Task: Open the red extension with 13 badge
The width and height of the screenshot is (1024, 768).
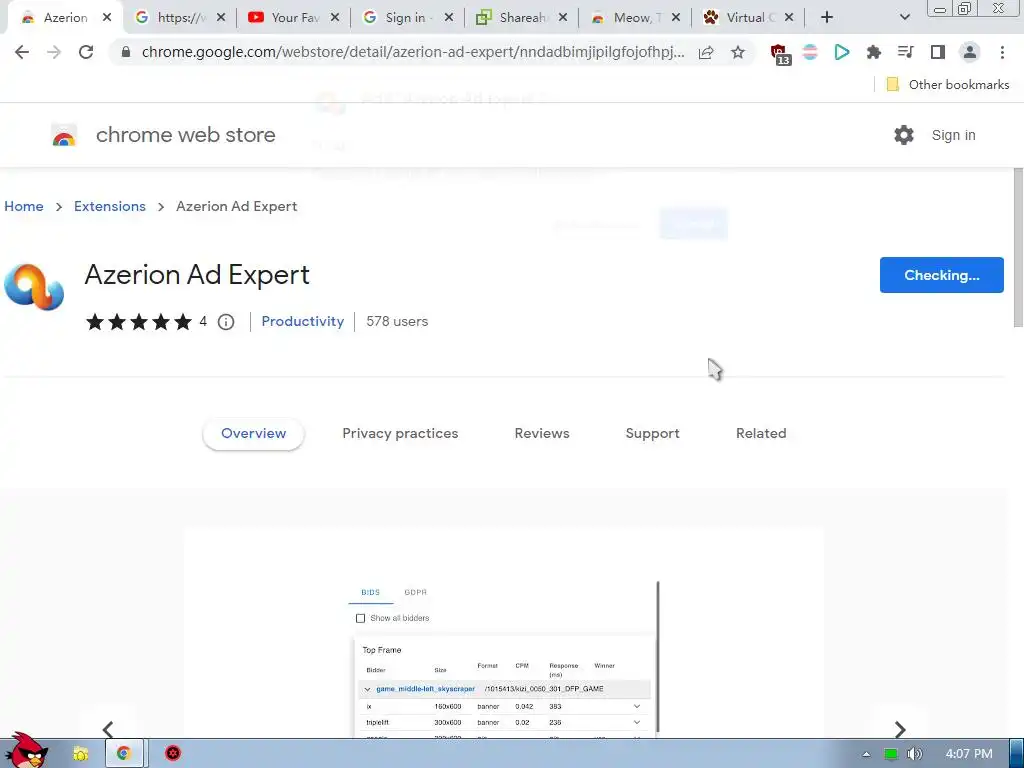Action: [780, 54]
